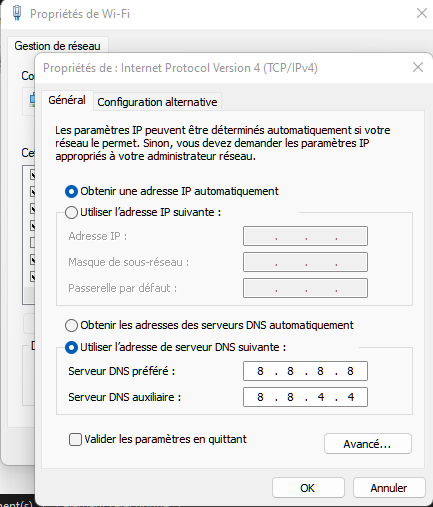Close the TCP/IPv4 properties dialog
The height and width of the screenshot is (507, 433).
(x=418, y=67)
